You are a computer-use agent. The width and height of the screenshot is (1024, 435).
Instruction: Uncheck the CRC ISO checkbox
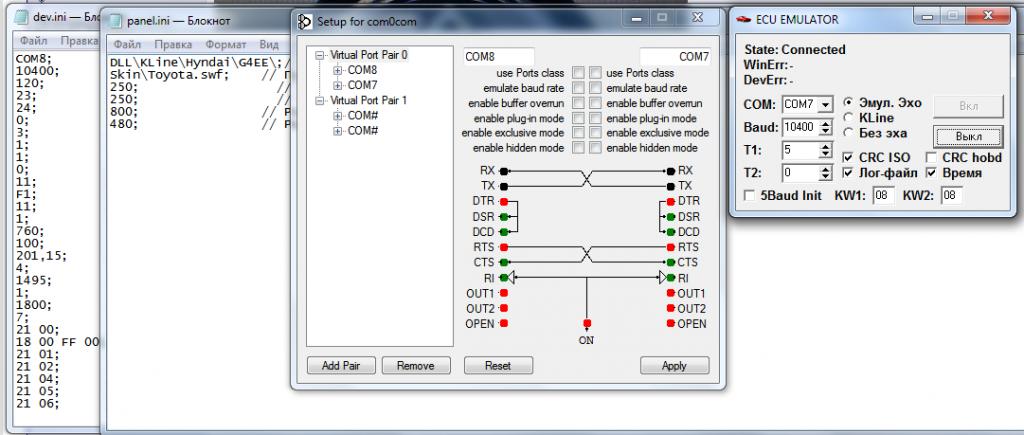[848, 157]
